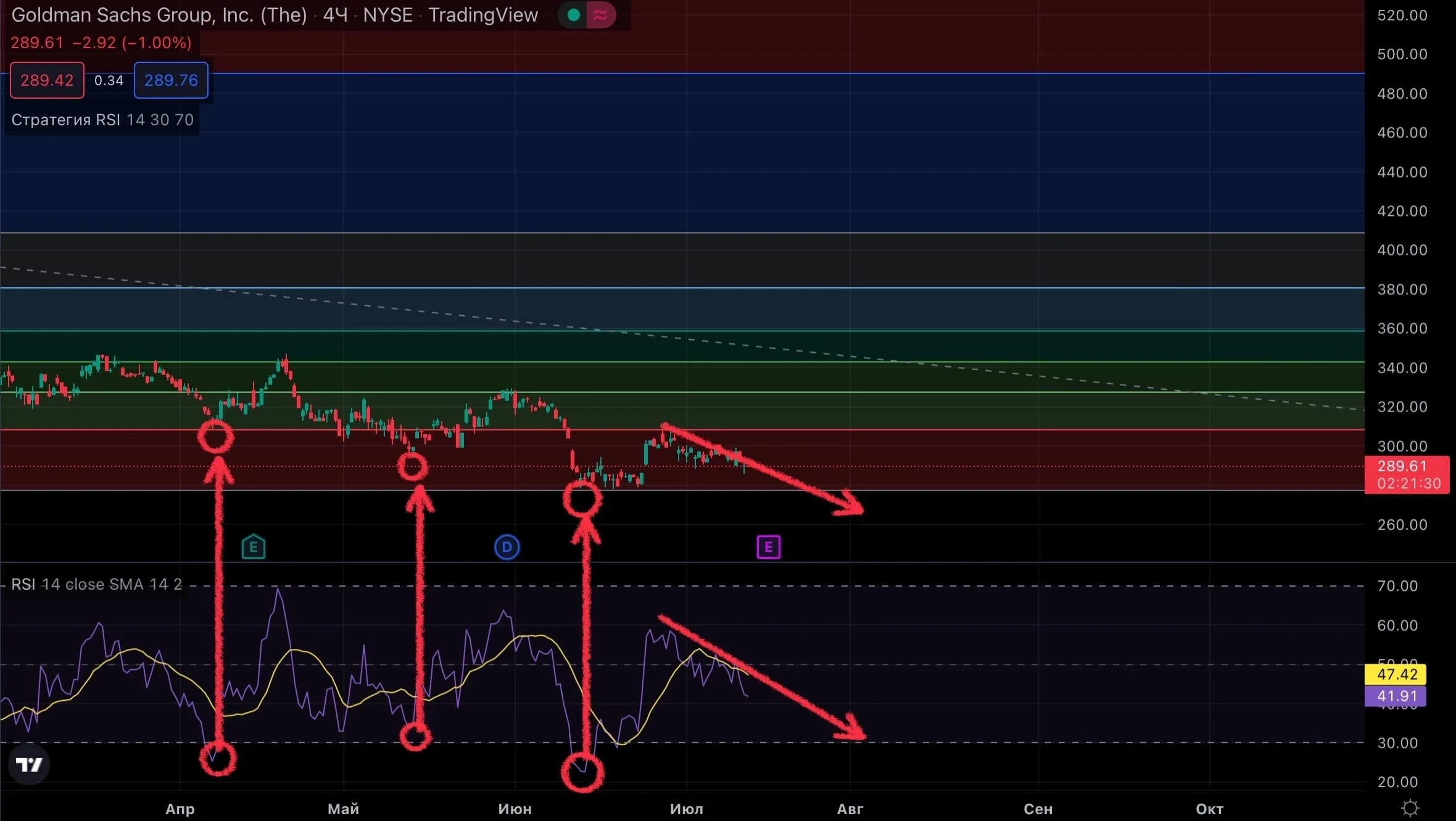1456x821 pixels.
Task: Open chart settings gear icon
Action: (1410, 808)
